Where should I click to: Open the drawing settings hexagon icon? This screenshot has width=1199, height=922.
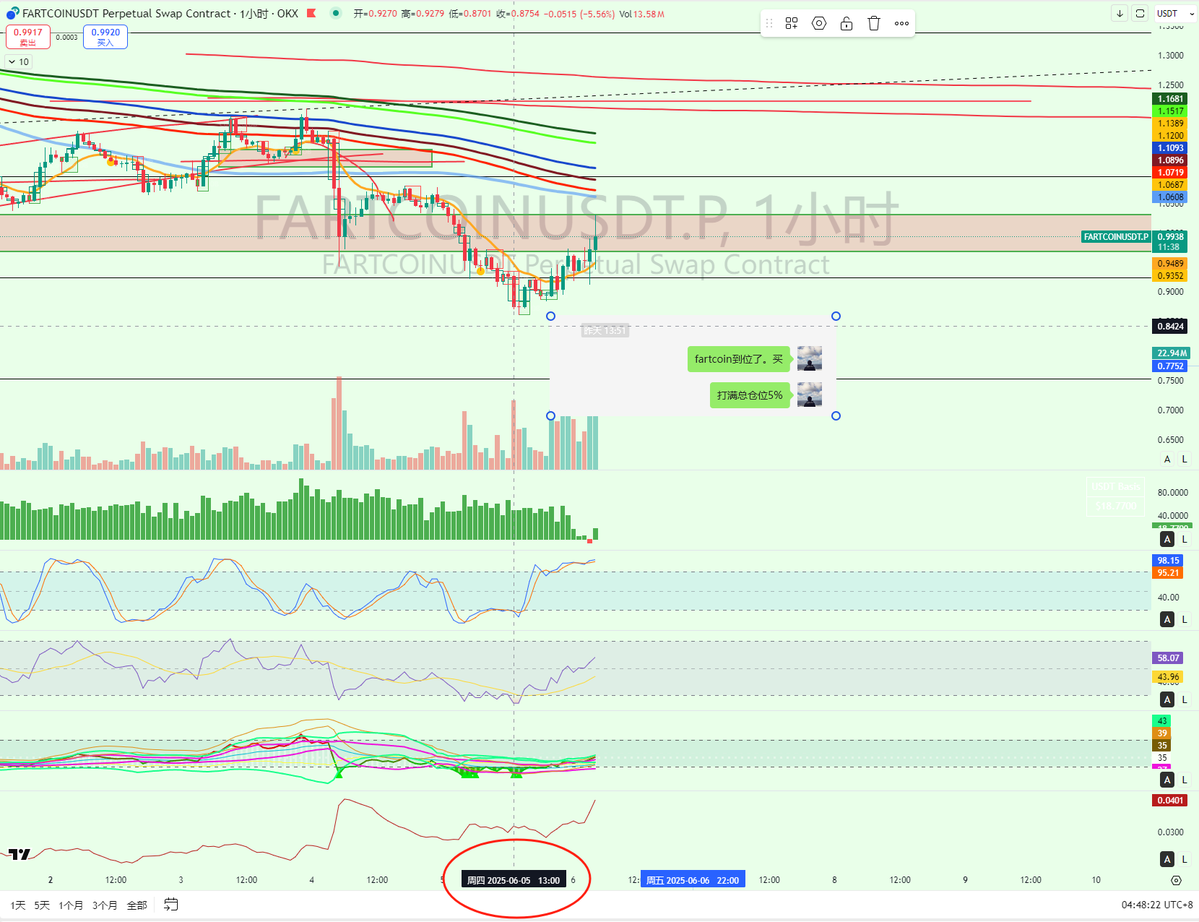click(819, 24)
